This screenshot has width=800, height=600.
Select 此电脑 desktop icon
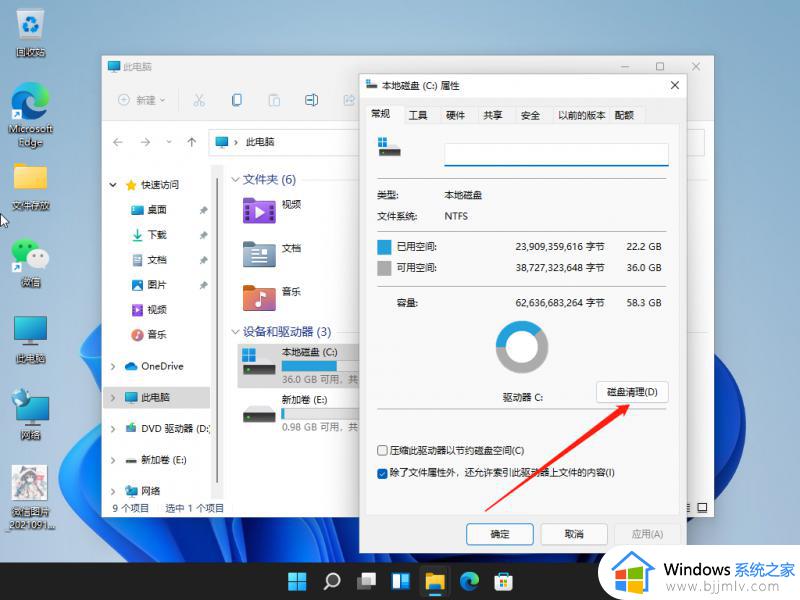point(30,339)
